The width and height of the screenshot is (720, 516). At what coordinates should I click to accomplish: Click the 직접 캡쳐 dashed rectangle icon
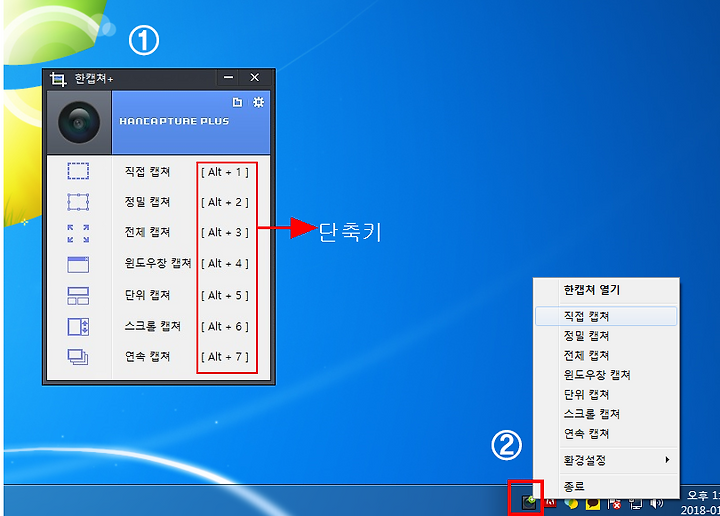tap(78, 171)
